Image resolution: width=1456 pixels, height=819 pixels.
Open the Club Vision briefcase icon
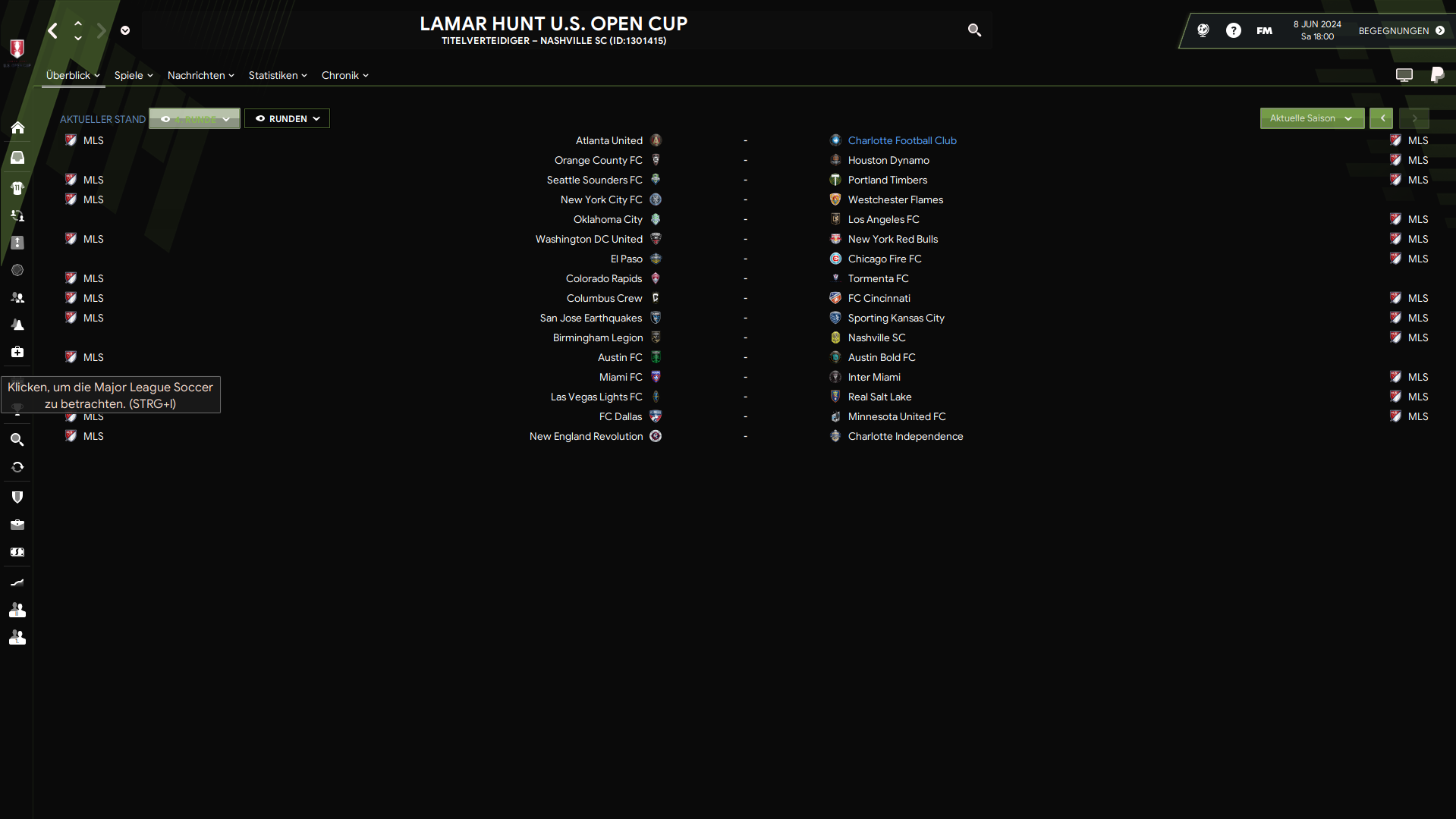click(x=17, y=525)
